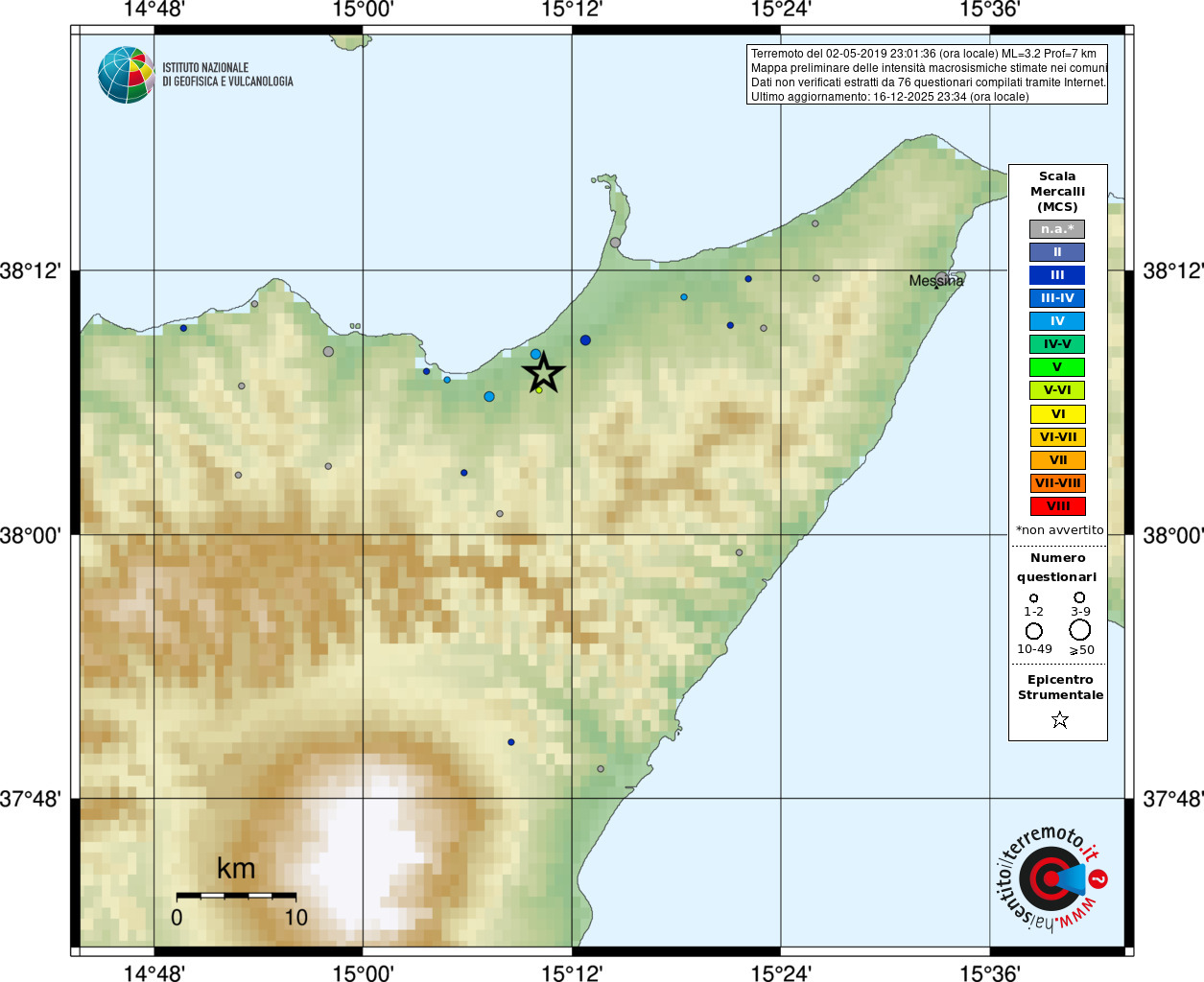This screenshot has height=982, width=1204.
Task: Click the 'Numero questionari' legend heading
Action: [1057, 568]
